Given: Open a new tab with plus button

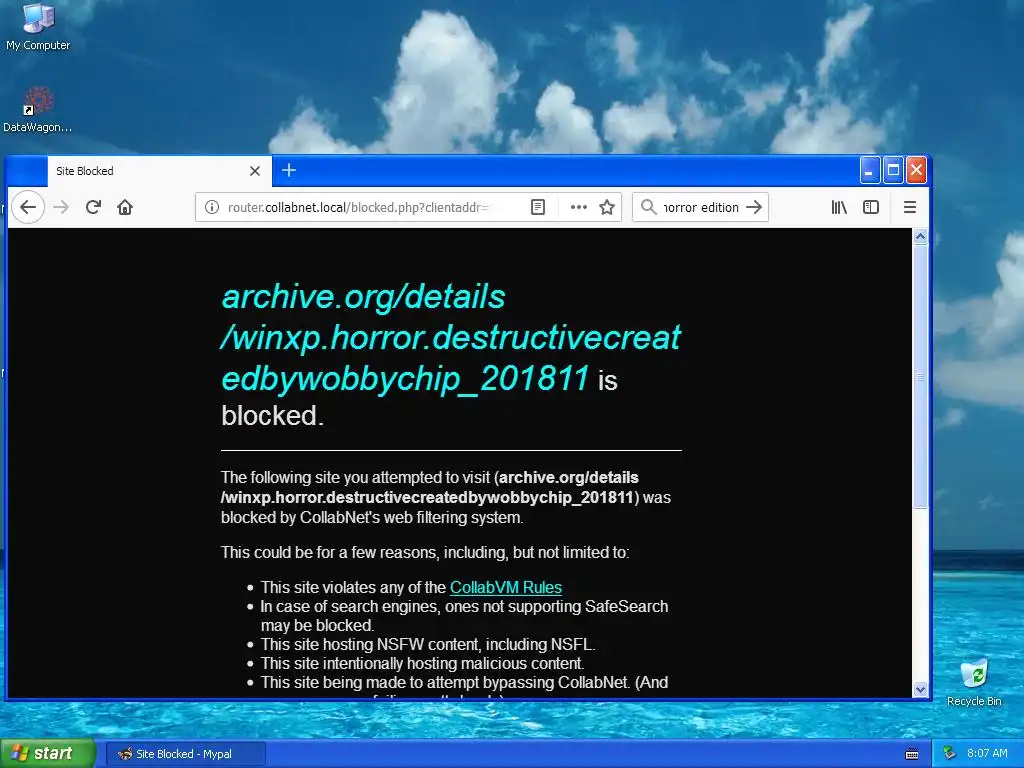Looking at the screenshot, I should click(x=289, y=170).
